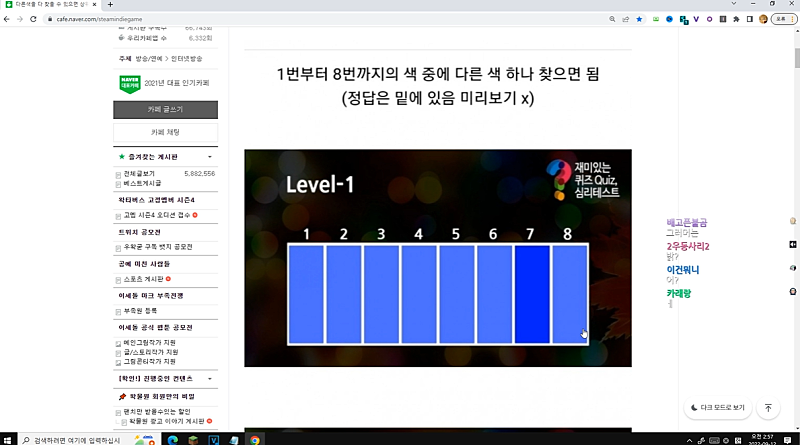Click the browser back arrow
Viewport: 800px width, 445px height.
(7, 19)
